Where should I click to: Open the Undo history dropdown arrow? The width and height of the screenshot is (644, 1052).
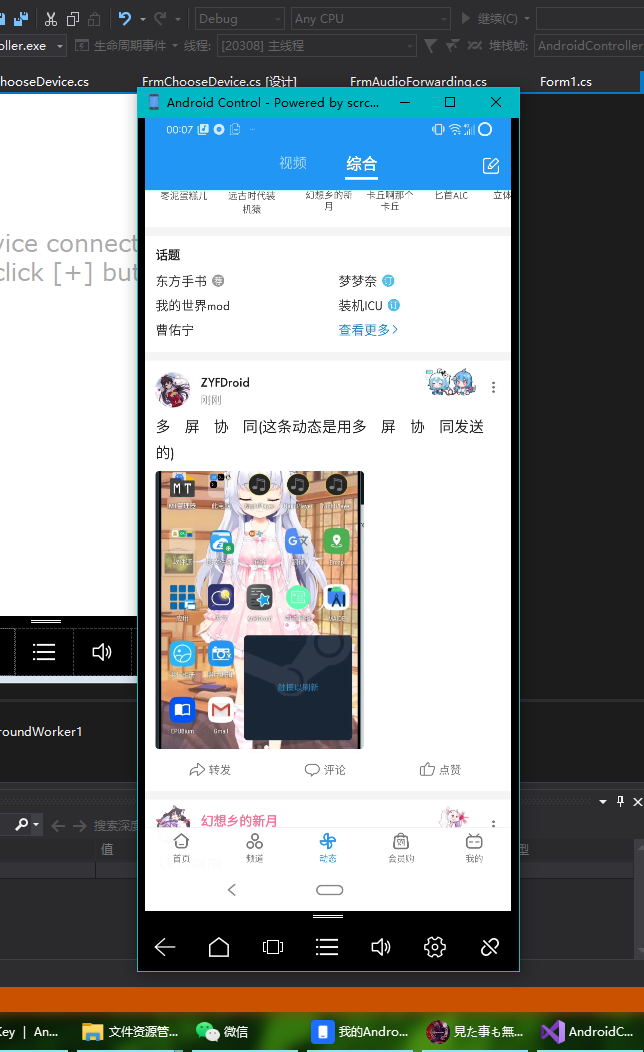(143, 19)
